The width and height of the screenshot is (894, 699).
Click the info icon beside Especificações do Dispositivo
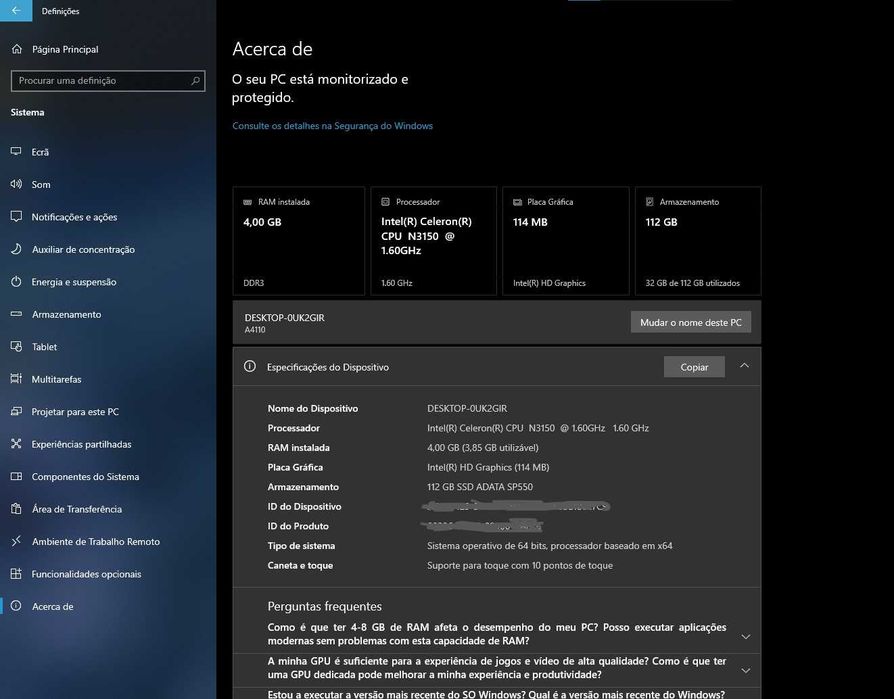(x=250, y=367)
